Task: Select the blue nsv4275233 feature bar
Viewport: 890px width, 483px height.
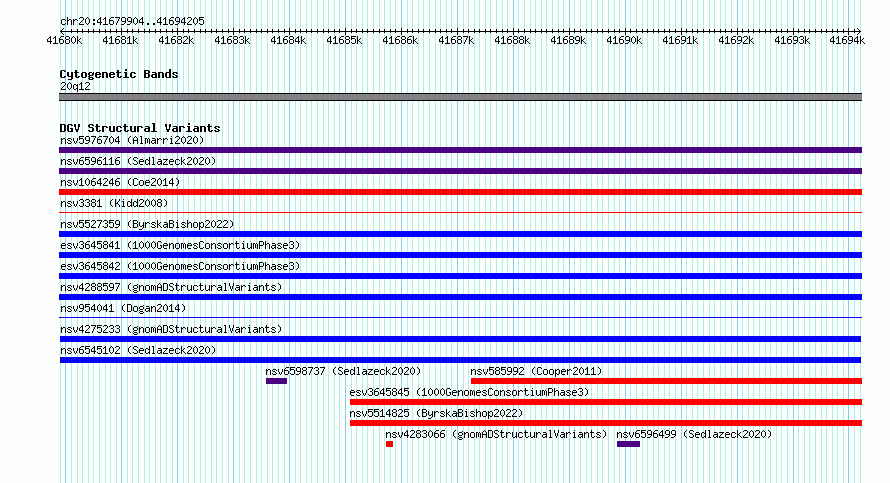Action: pos(460,339)
